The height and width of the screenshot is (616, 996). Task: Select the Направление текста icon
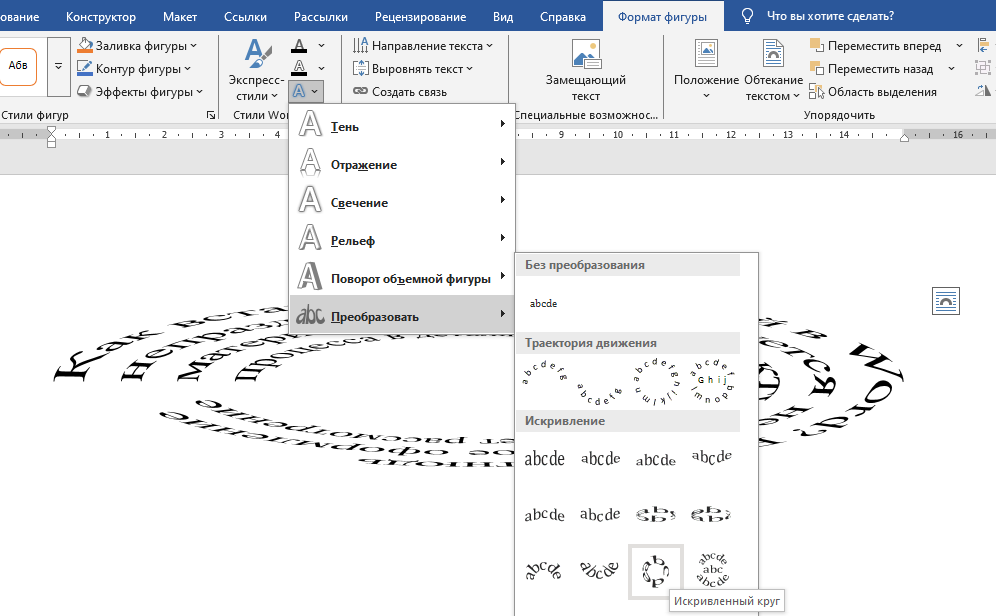coord(359,44)
